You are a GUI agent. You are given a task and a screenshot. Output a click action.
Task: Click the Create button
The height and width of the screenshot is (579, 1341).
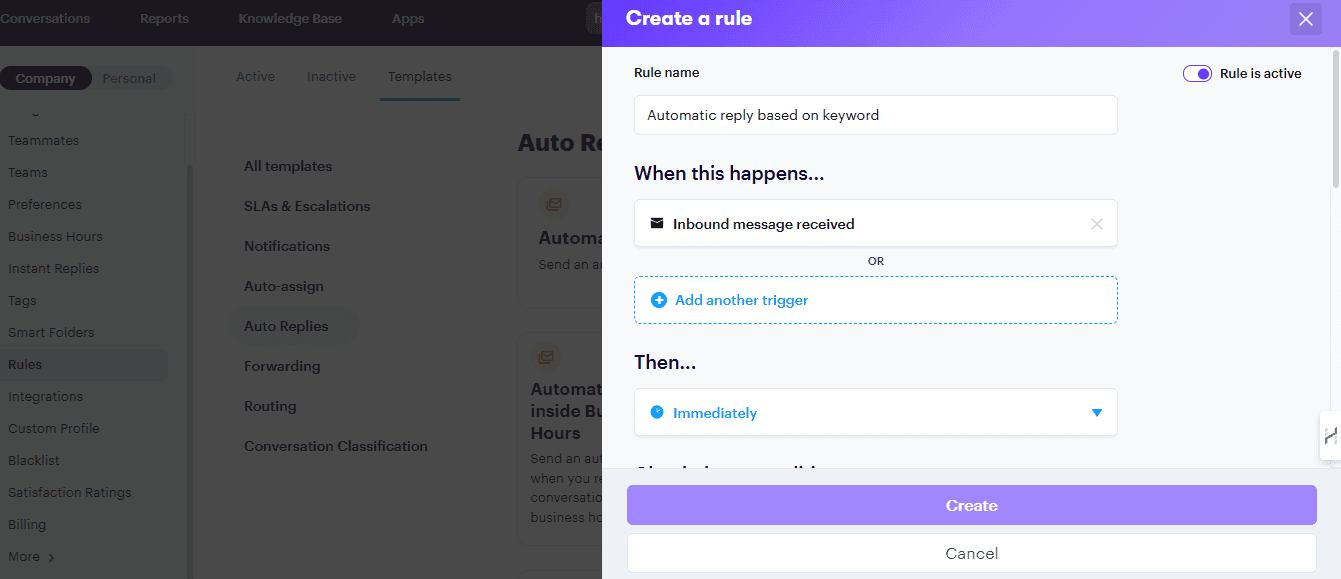tap(971, 505)
